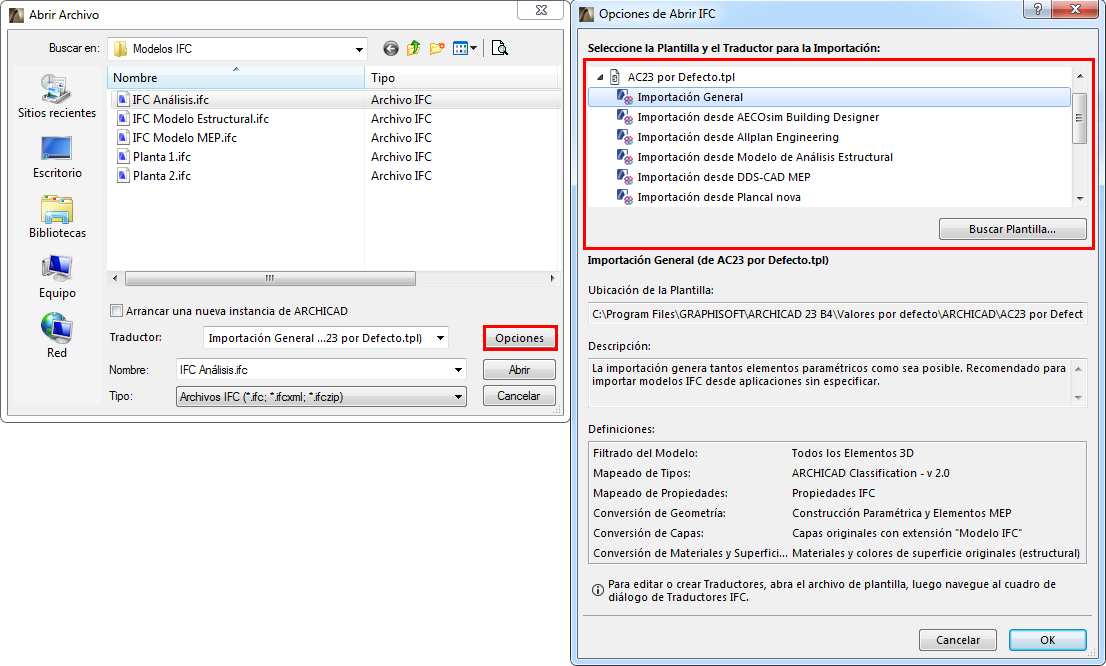
Task: Click the translator list scroll down arrow
Action: coord(1080,198)
